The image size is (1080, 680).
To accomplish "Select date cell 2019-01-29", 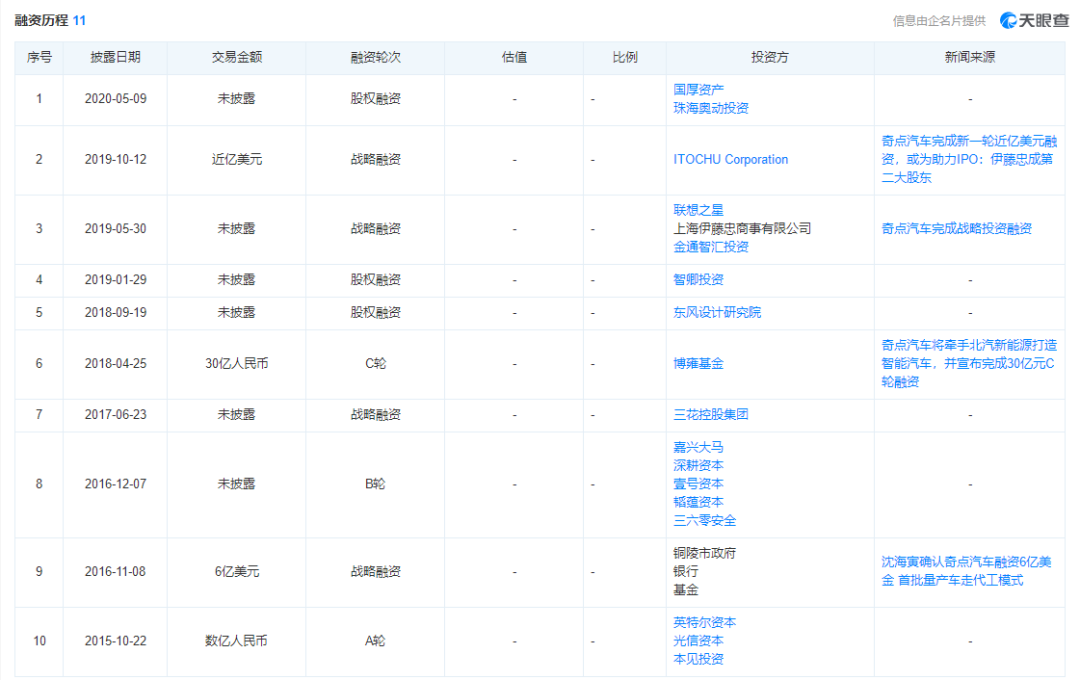I will (116, 280).
